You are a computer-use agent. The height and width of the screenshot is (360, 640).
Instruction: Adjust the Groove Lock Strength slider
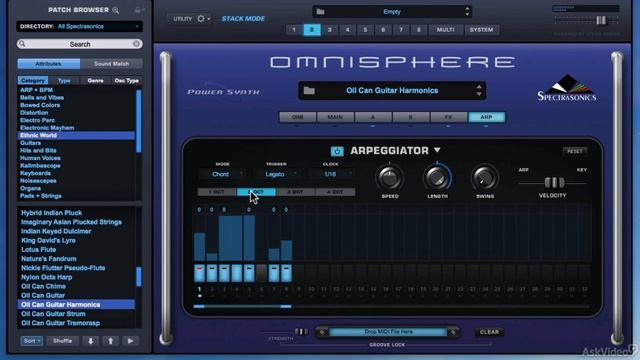click(301, 332)
